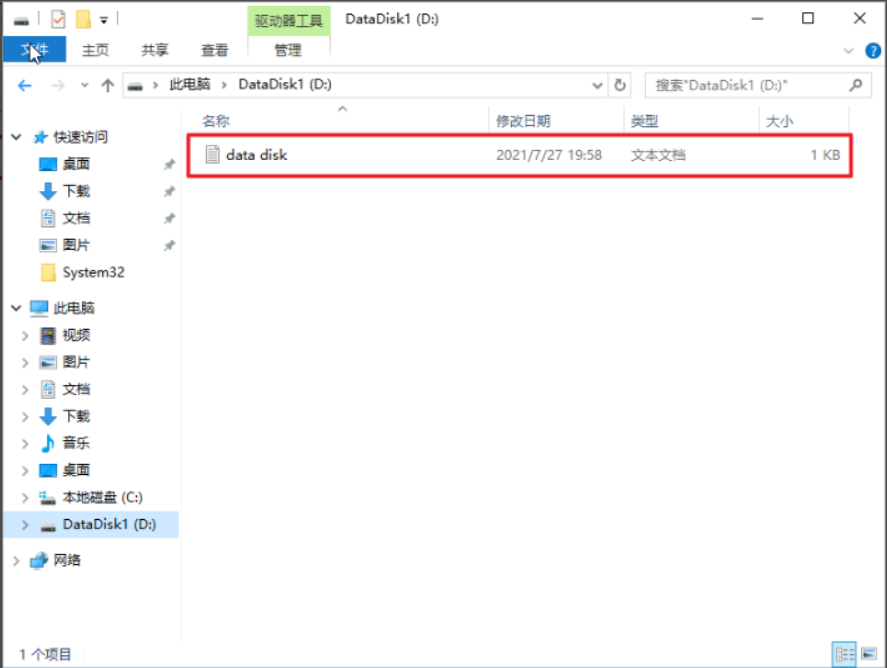Select the 管理 drive tools tab
The height and width of the screenshot is (668, 887).
tap(288, 50)
